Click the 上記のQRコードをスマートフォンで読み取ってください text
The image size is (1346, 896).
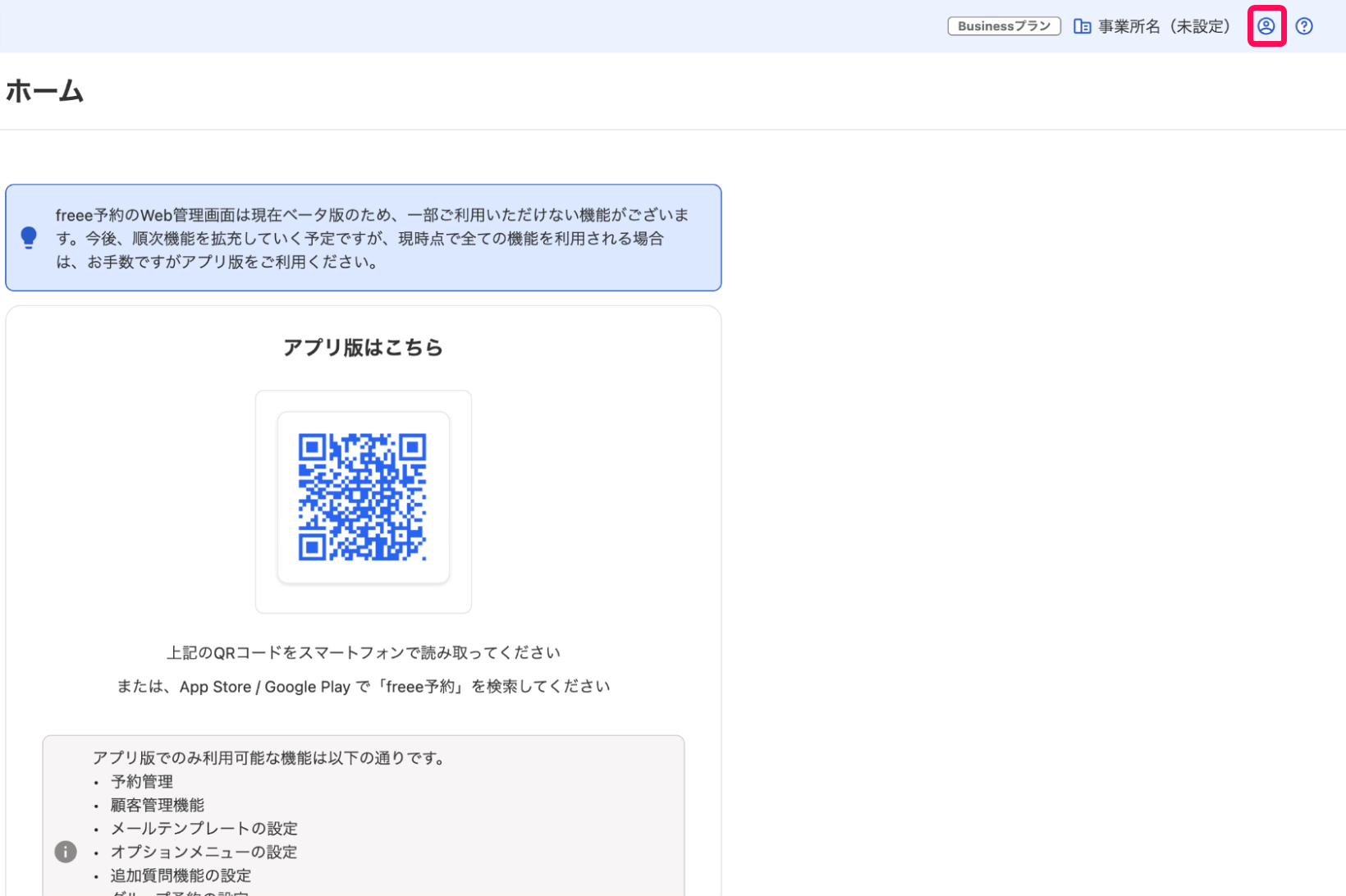[x=363, y=652]
